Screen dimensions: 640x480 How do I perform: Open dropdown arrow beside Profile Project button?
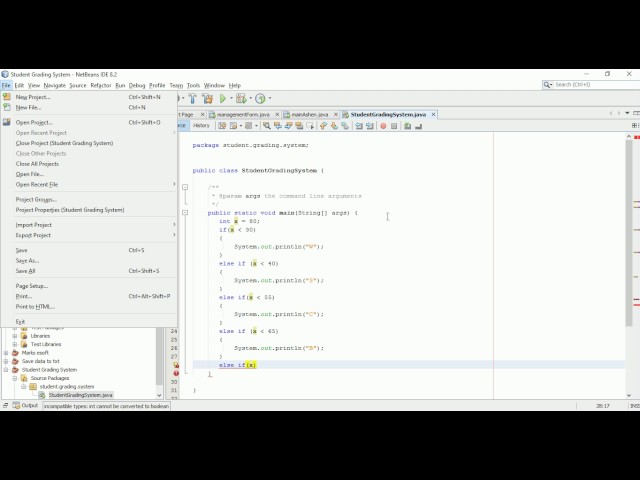pos(270,98)
